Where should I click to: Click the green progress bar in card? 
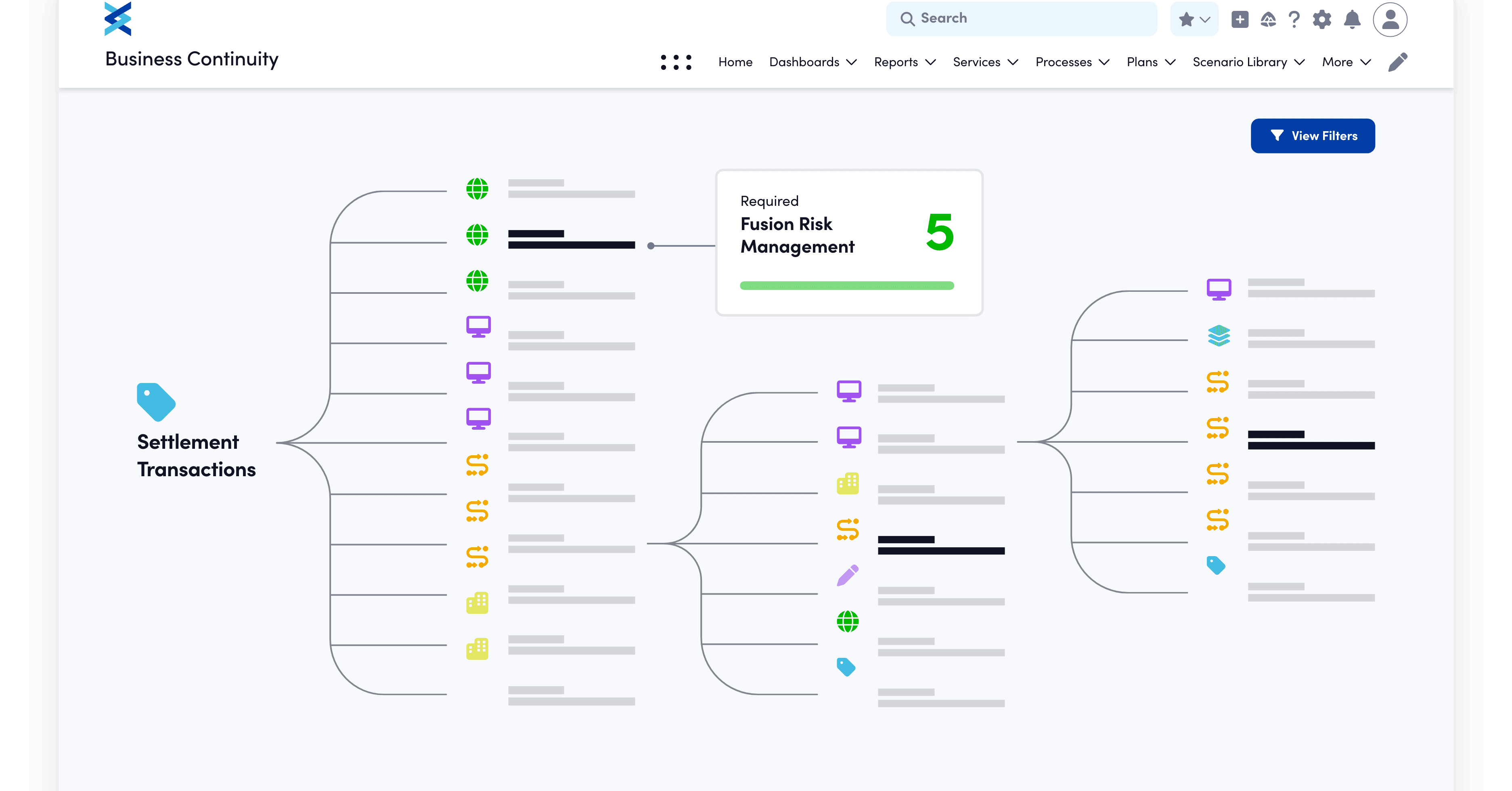click(846, 286)
